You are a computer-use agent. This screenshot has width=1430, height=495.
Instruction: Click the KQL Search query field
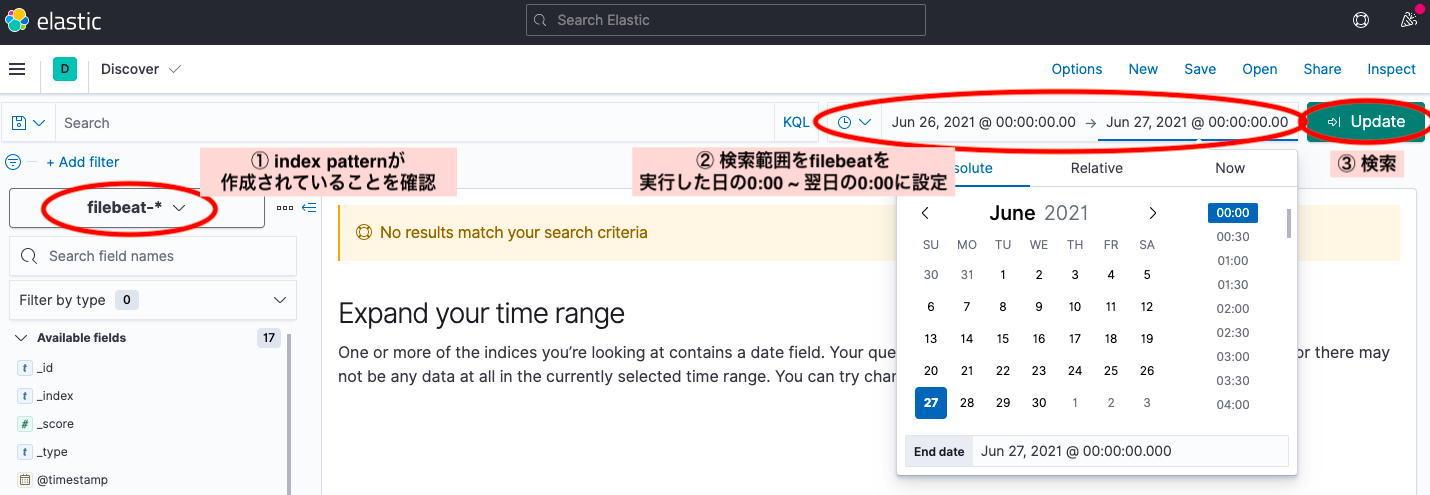(416, 123)
